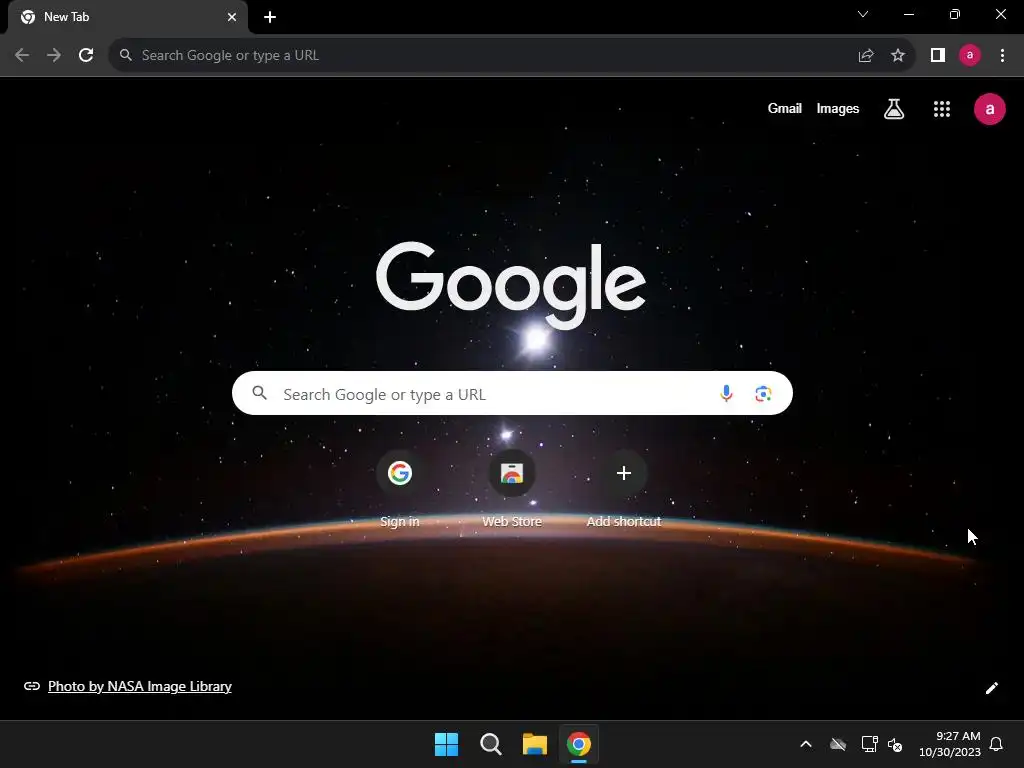This screenshot has height=768, width=1024.
Task: Open Windows taskbar search
Action: click(490, 744)
